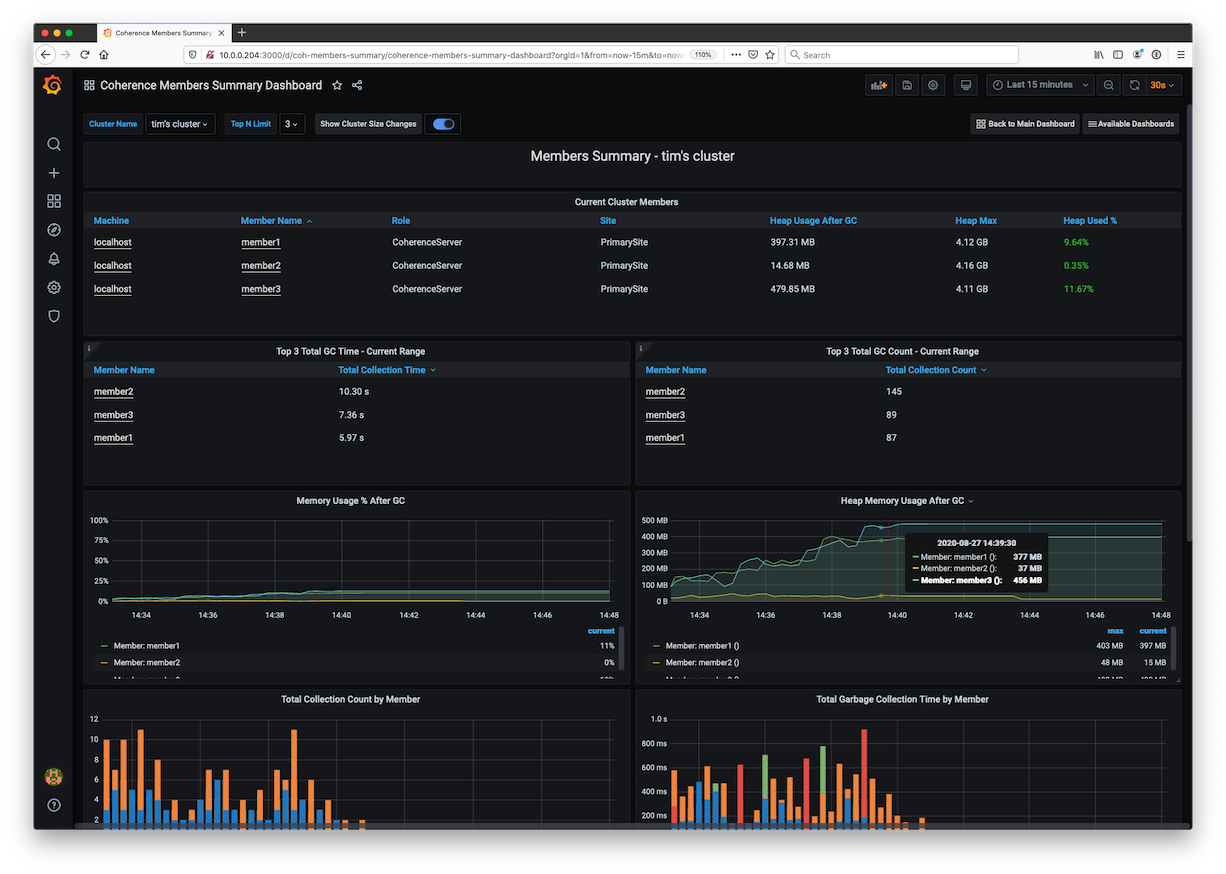Open the search icon in sidebar
This screenshot has height=874, width=1226.
(x=54, y=144)
